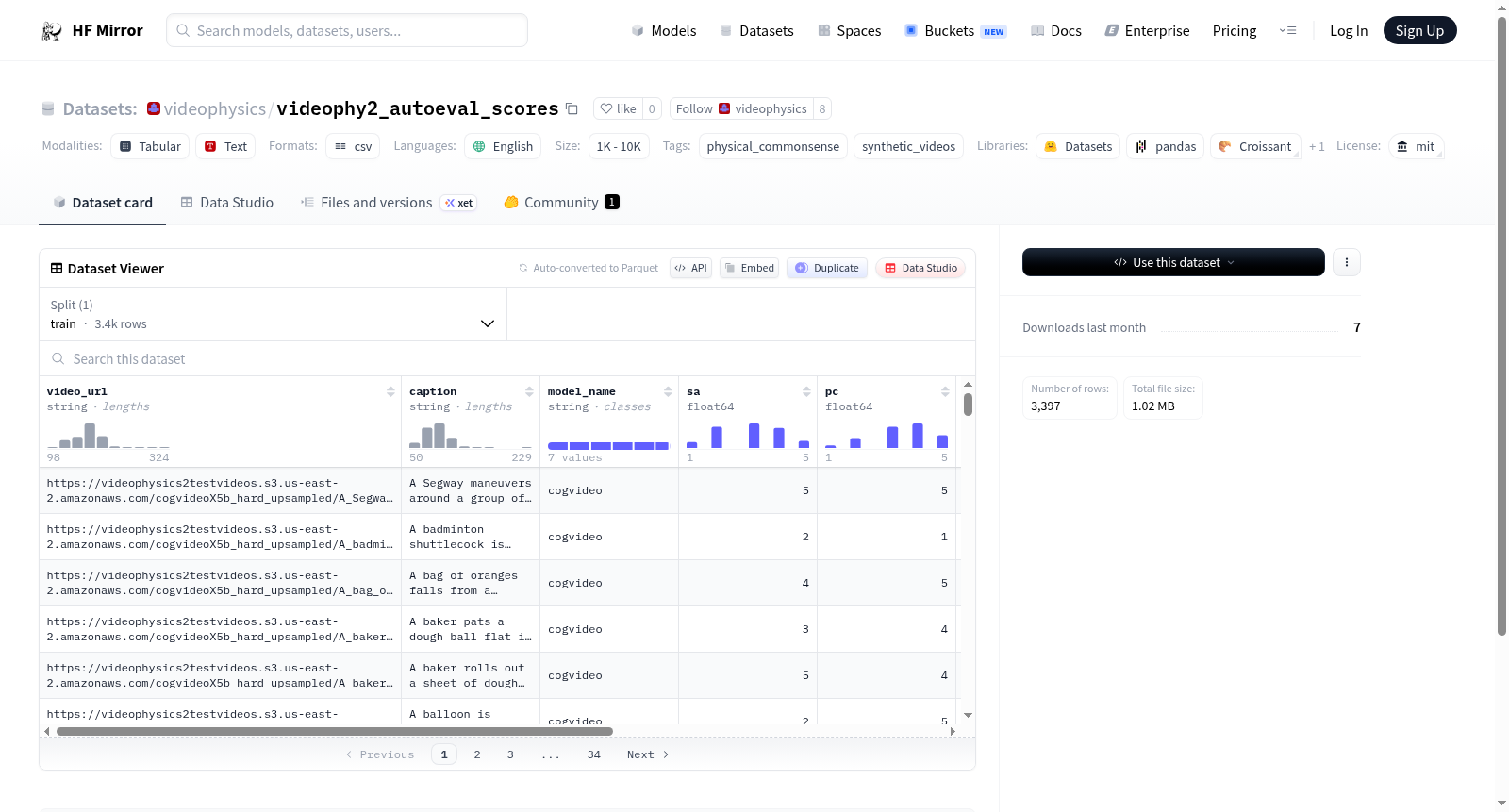1509x812 pixels.
Task: Click the HF Mirror logo icon
Action: pyautogui.click(x=52, y=31)
